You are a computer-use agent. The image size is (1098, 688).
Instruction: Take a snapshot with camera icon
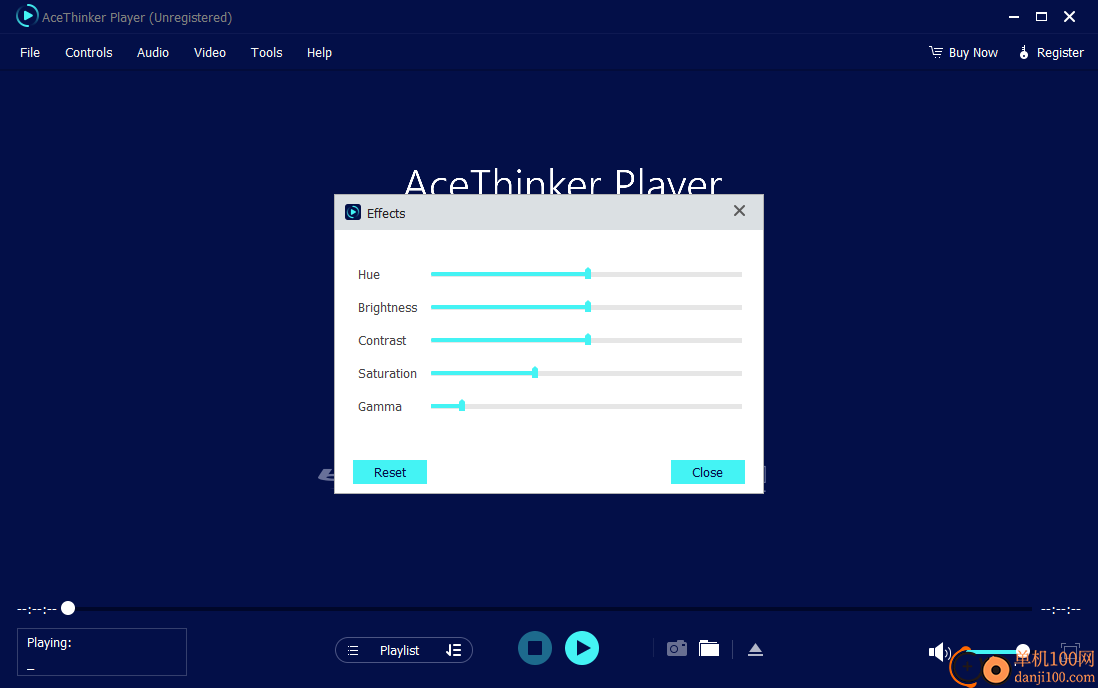676,649
